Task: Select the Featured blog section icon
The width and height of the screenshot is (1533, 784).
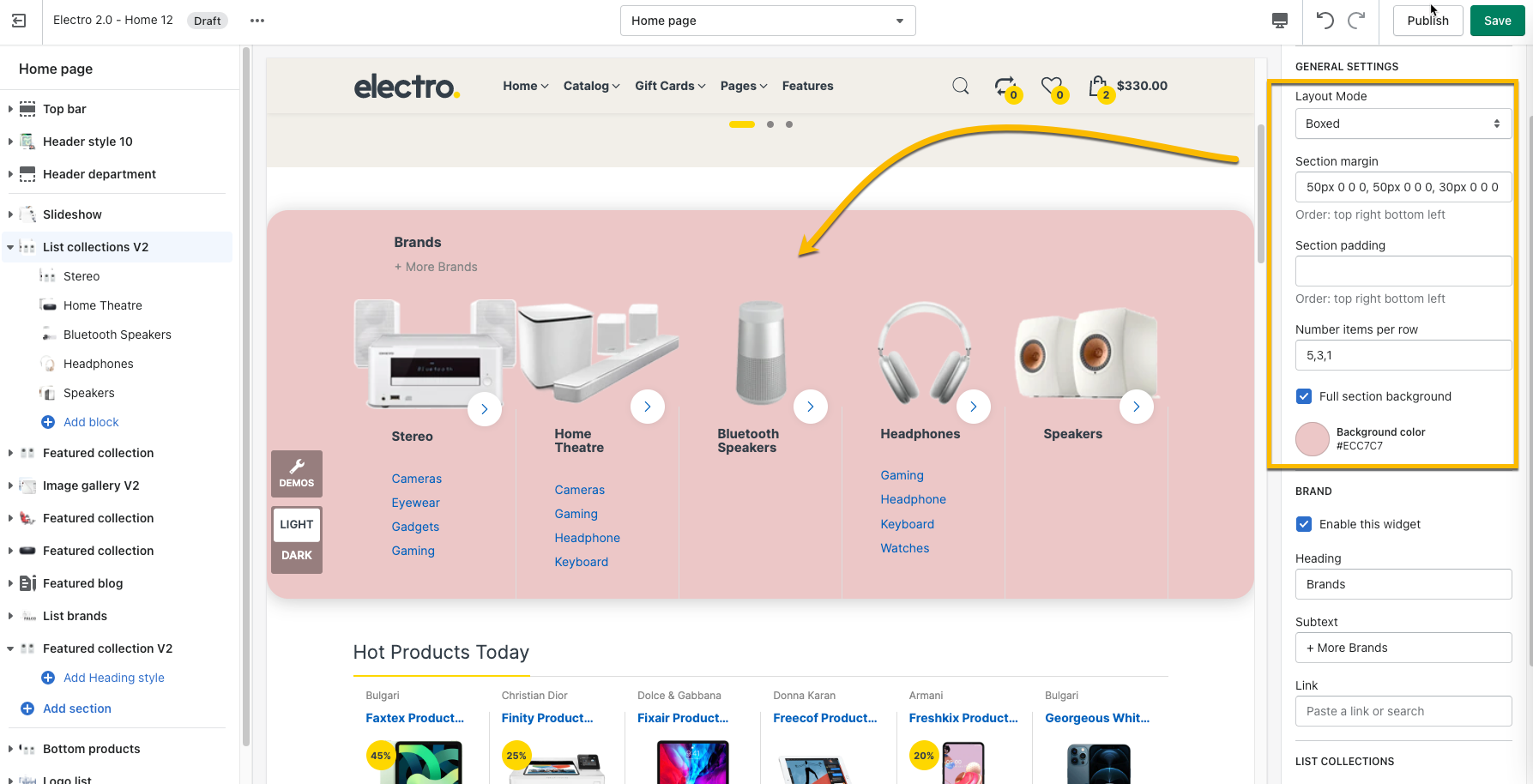Action: point(27,583)
